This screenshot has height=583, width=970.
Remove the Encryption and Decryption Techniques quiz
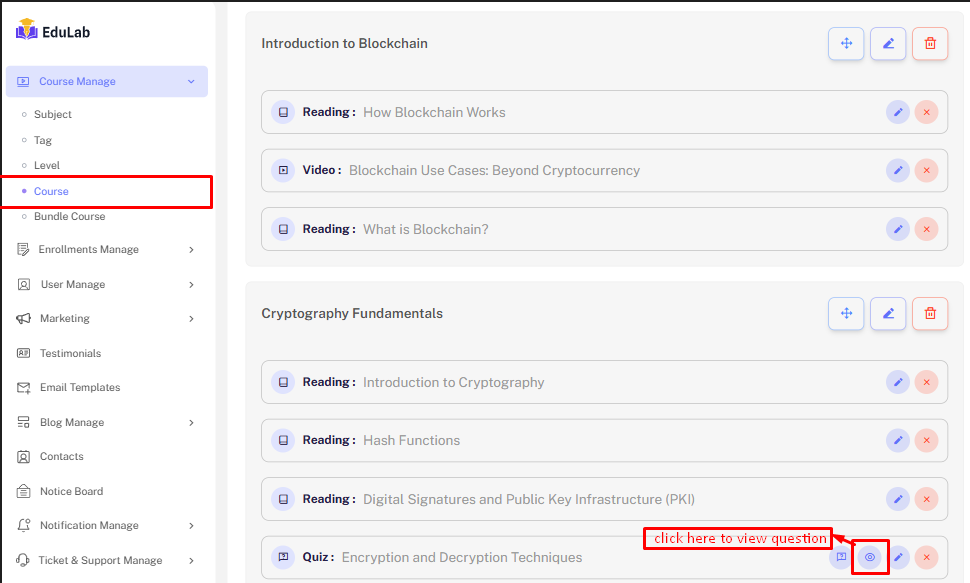tap(926, 557)
